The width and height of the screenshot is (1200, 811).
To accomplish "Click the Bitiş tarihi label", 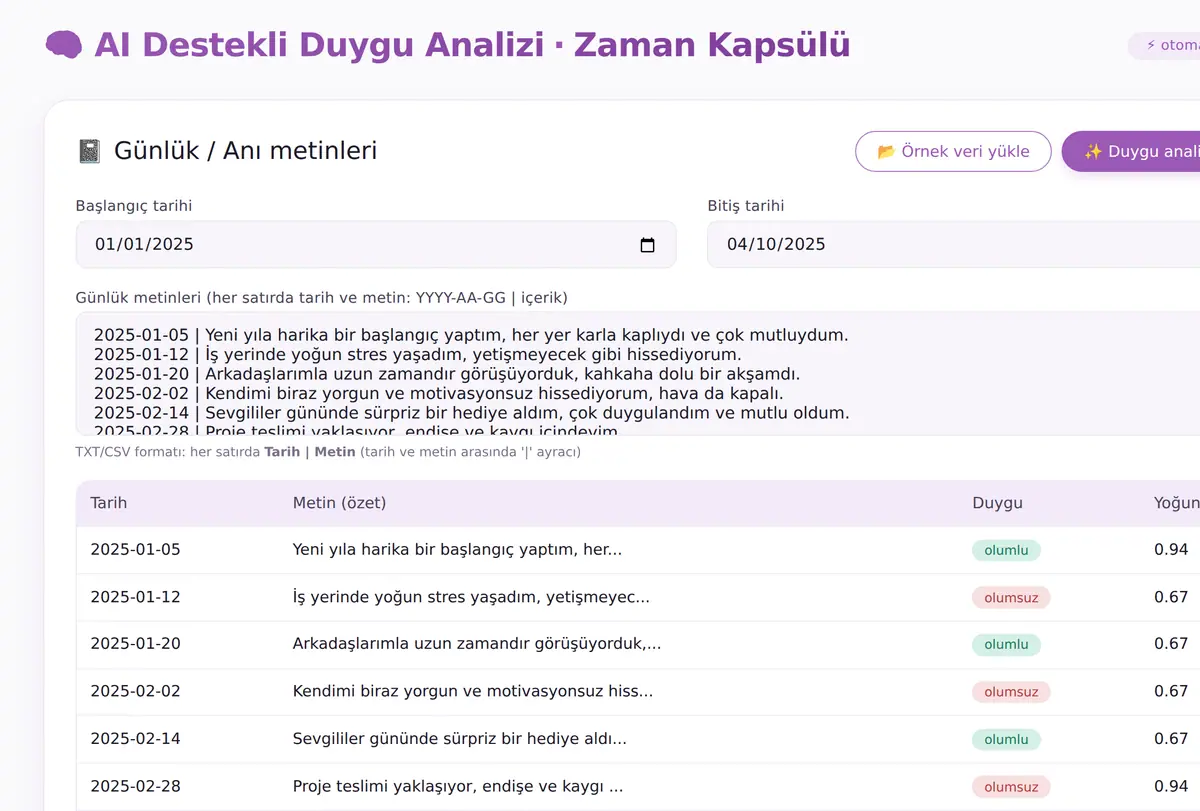I will click(746, 206).
